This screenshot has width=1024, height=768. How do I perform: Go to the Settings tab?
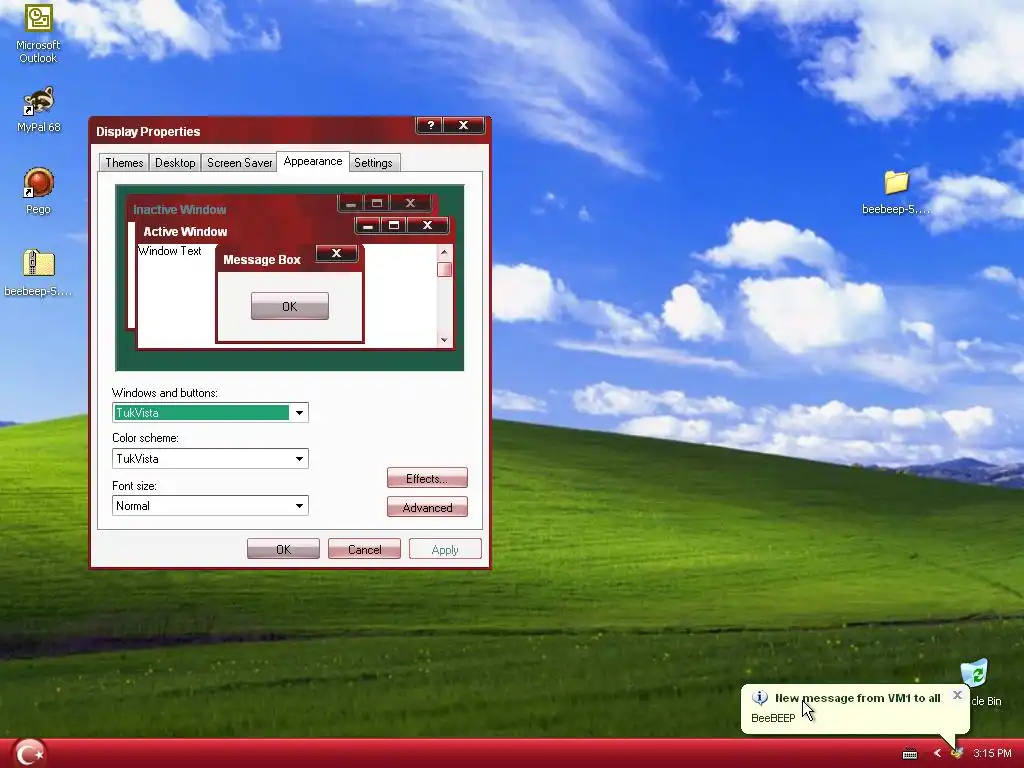point(373,163)
